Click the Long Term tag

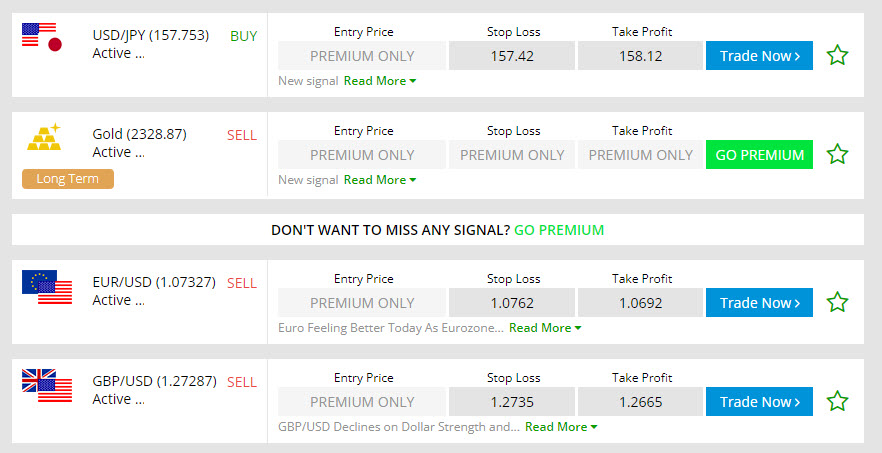pyautogui.click(x=68, y=179)
